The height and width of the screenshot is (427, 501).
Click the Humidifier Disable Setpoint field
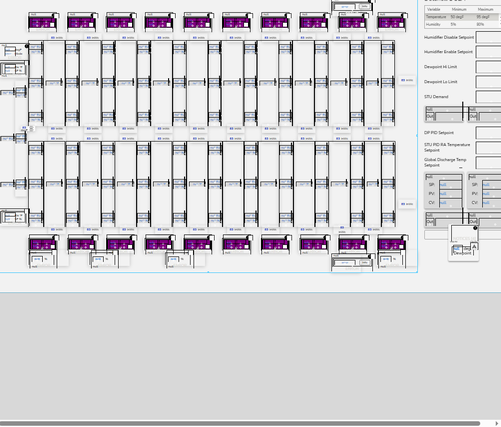click(488, 37)
